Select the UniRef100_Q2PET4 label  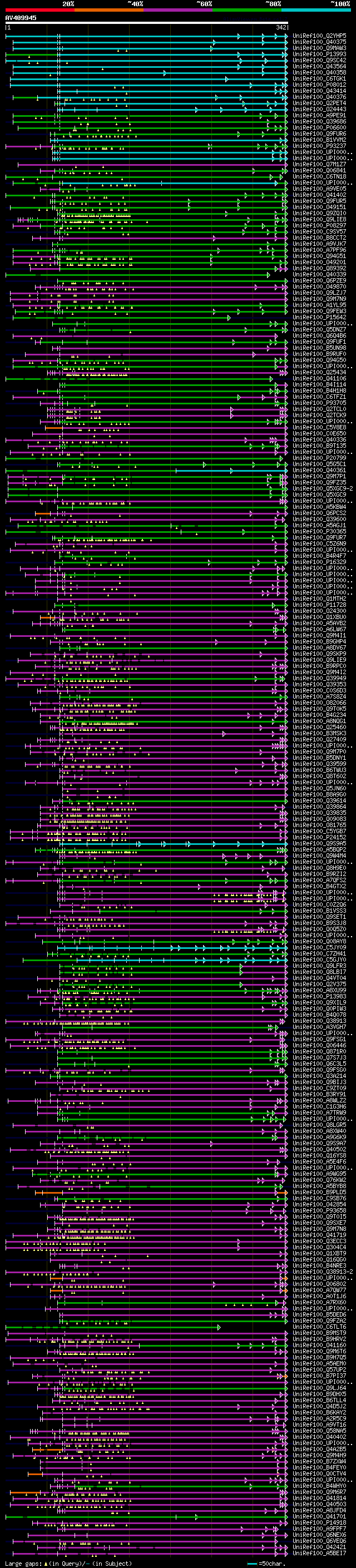coord(319,103)
